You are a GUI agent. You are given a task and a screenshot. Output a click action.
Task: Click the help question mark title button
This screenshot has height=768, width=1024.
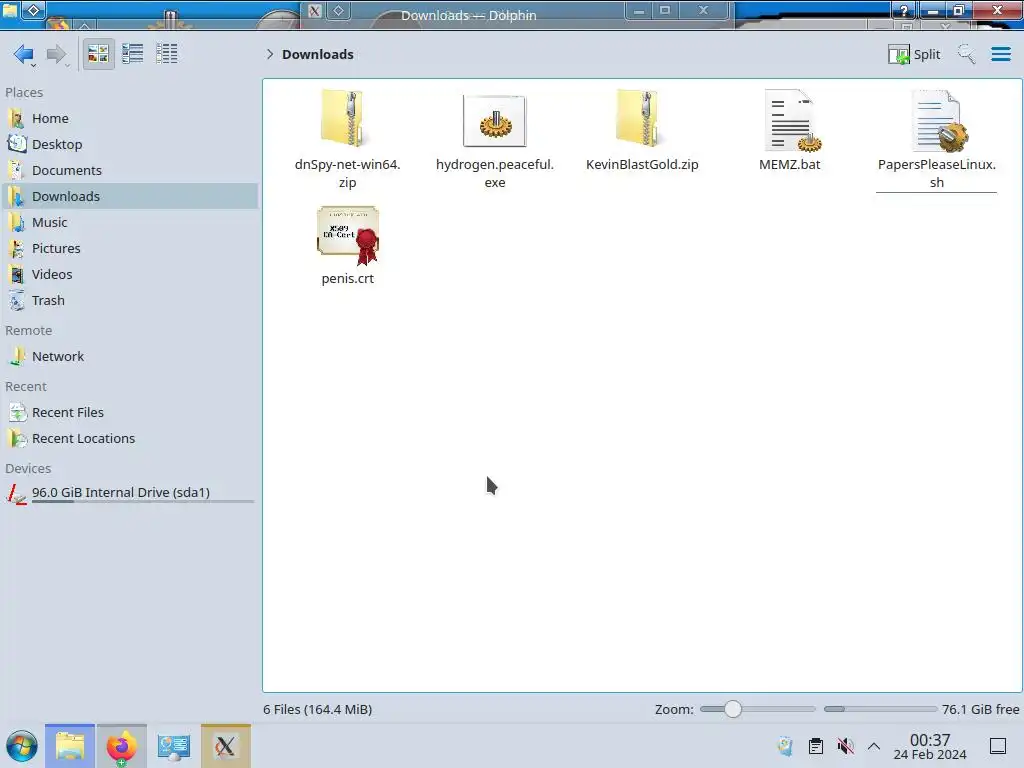click(904, 10)
